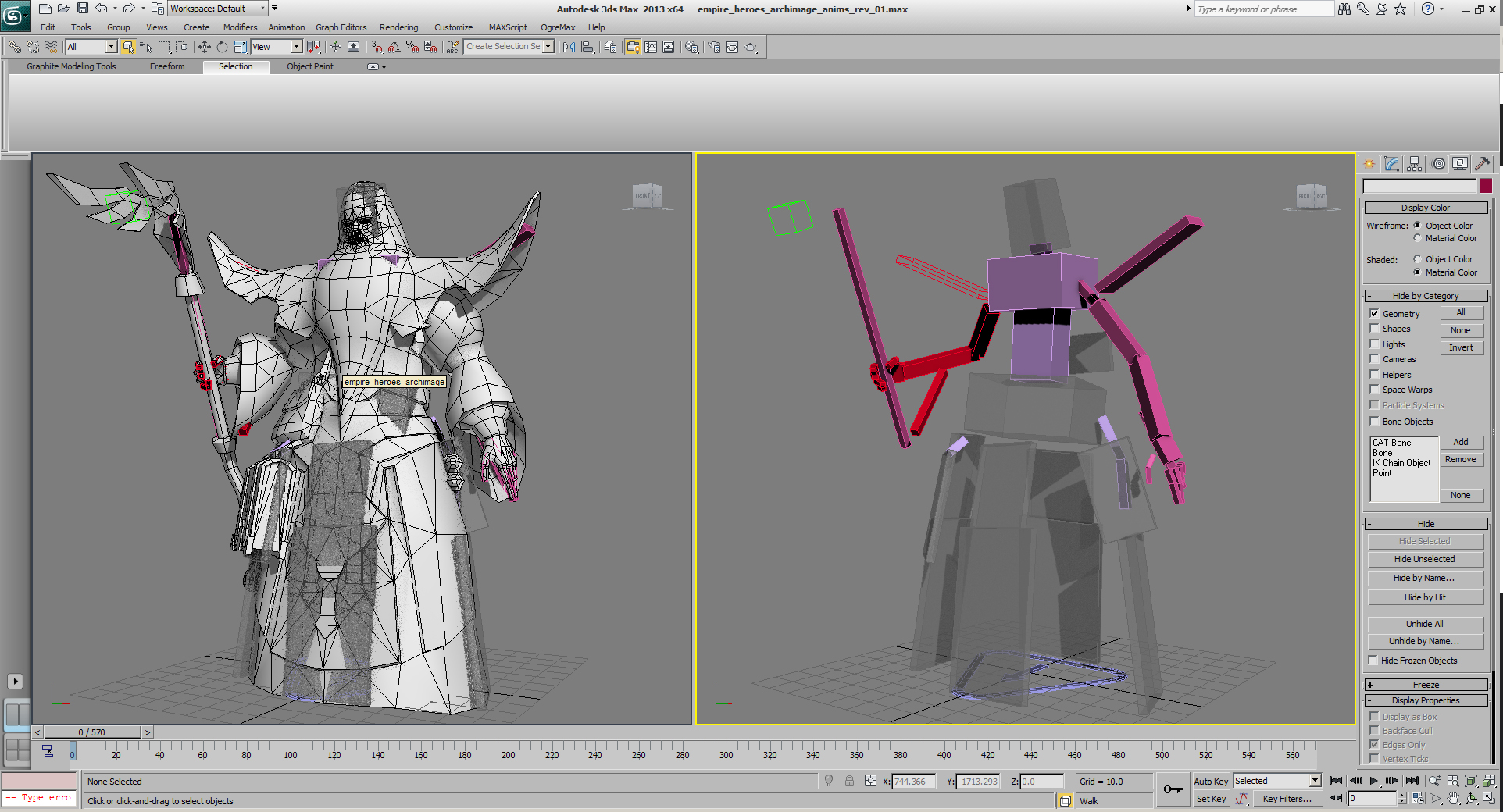Switch to the Hierarchy command panel
This screenshot has height=812, width=1503.
coord(1414,164)
